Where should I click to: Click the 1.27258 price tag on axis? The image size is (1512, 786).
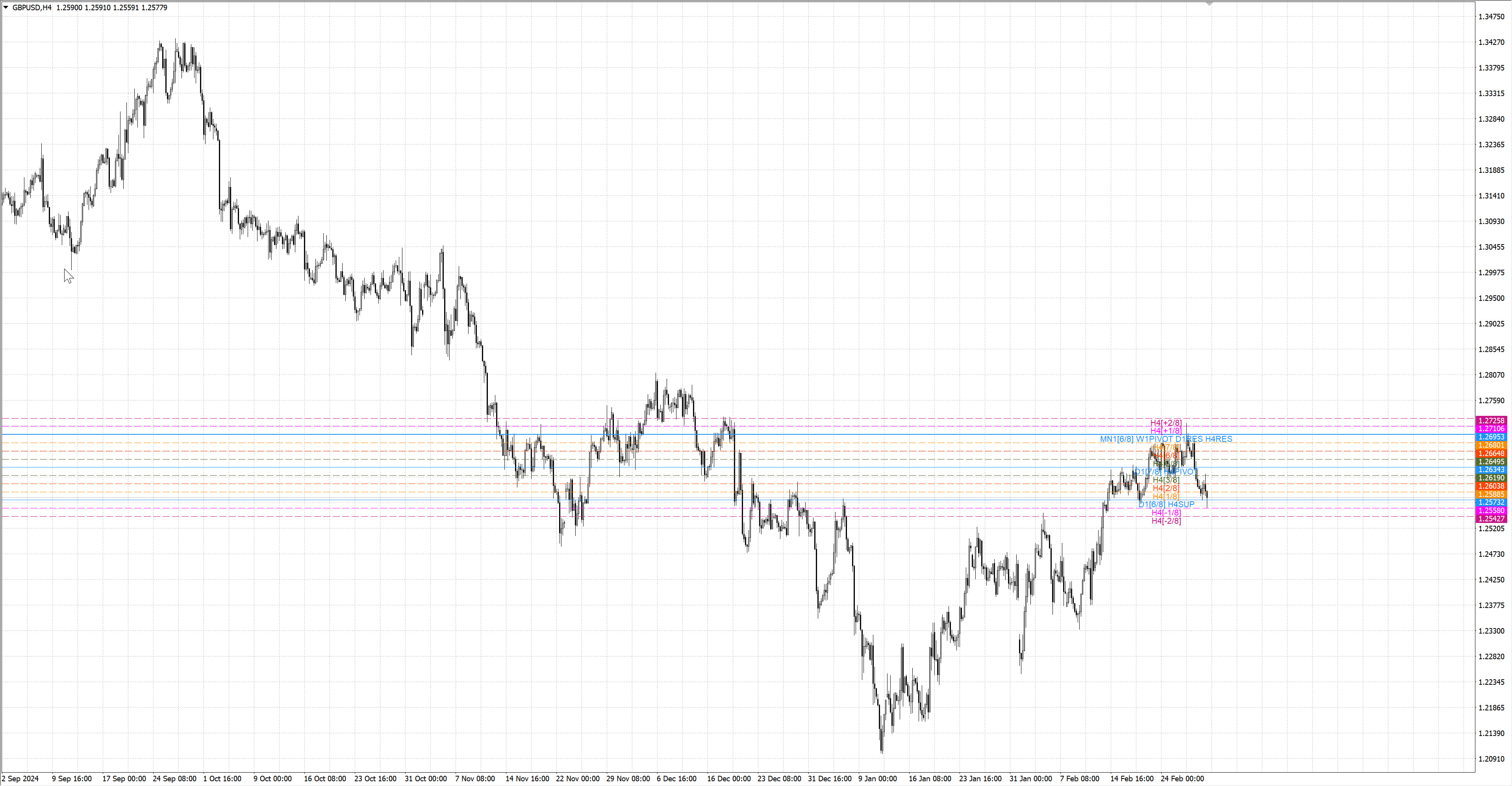click(1491, 421)
